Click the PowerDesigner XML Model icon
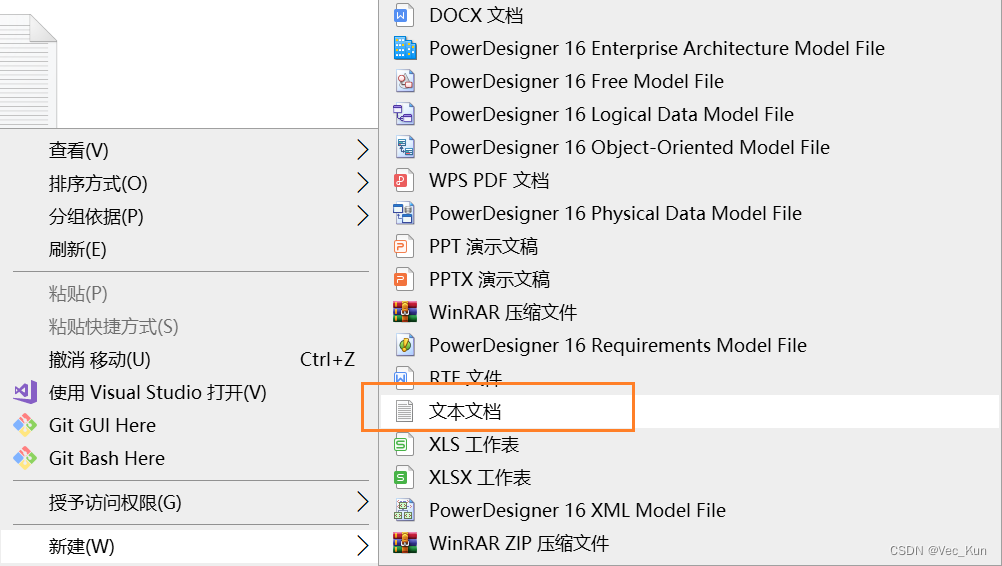The image size is (1002, 566). [405, 510]
